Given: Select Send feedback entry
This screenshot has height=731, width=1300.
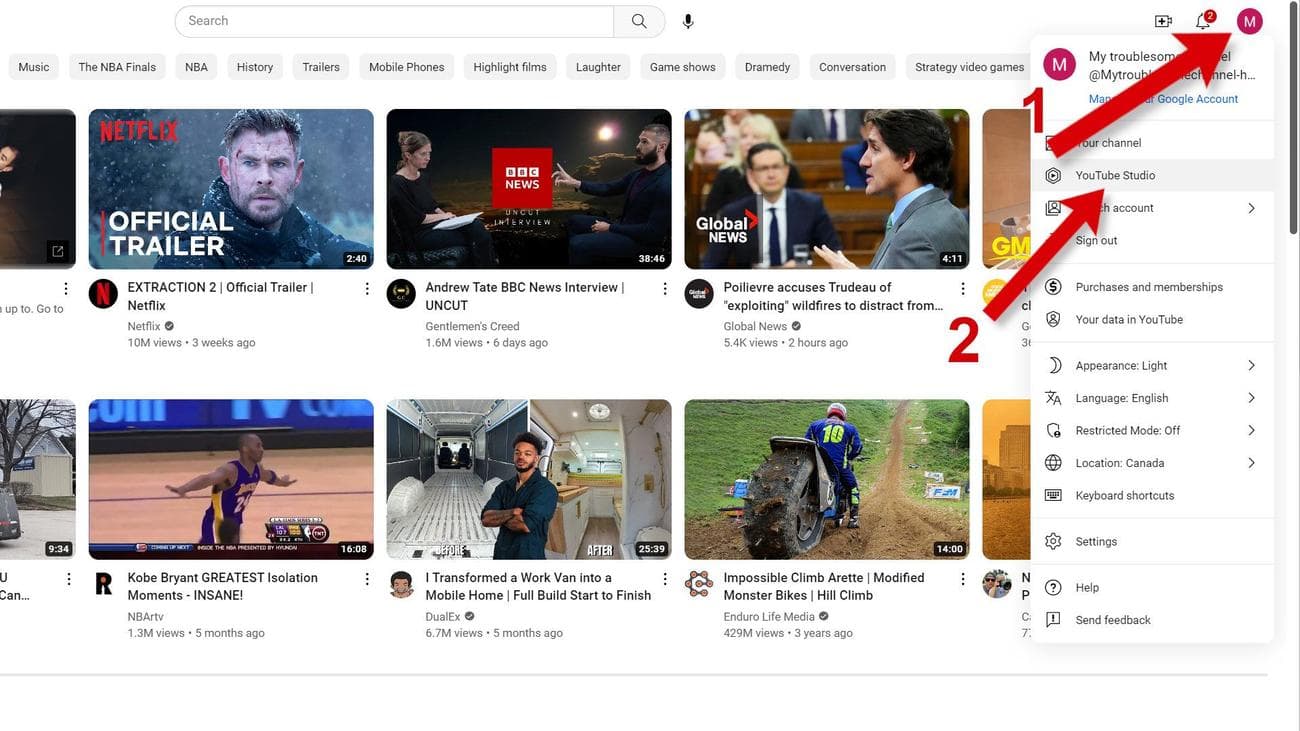Looking at the screenshot, I should 1152,620.
